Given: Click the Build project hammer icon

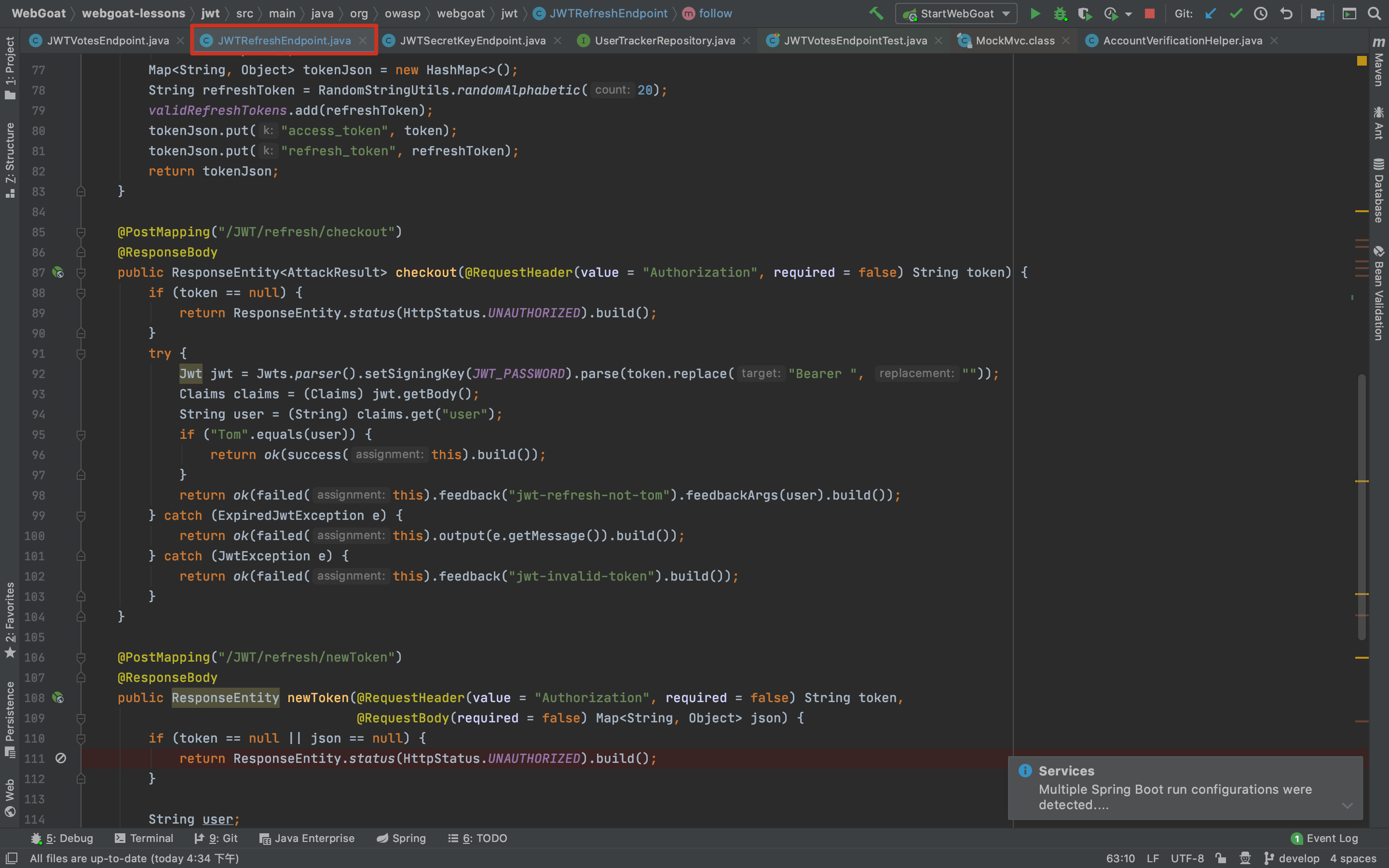Looking at the screenshot, I should 876,13.
